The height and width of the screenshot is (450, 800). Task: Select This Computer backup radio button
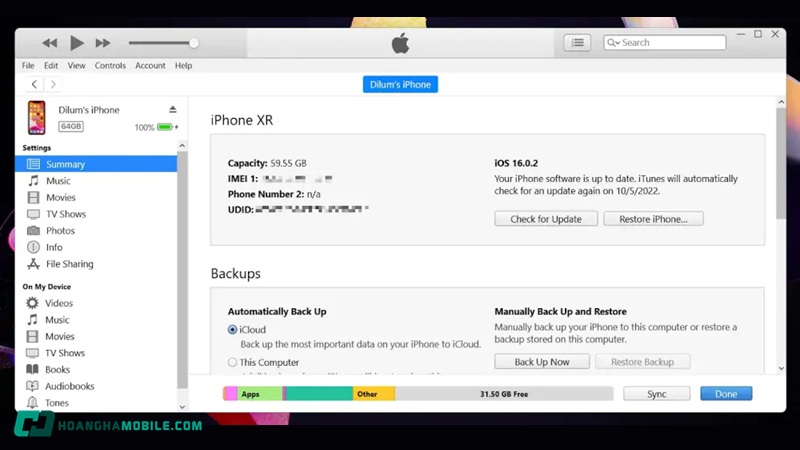pyautogui.click(x=232, y=362)
